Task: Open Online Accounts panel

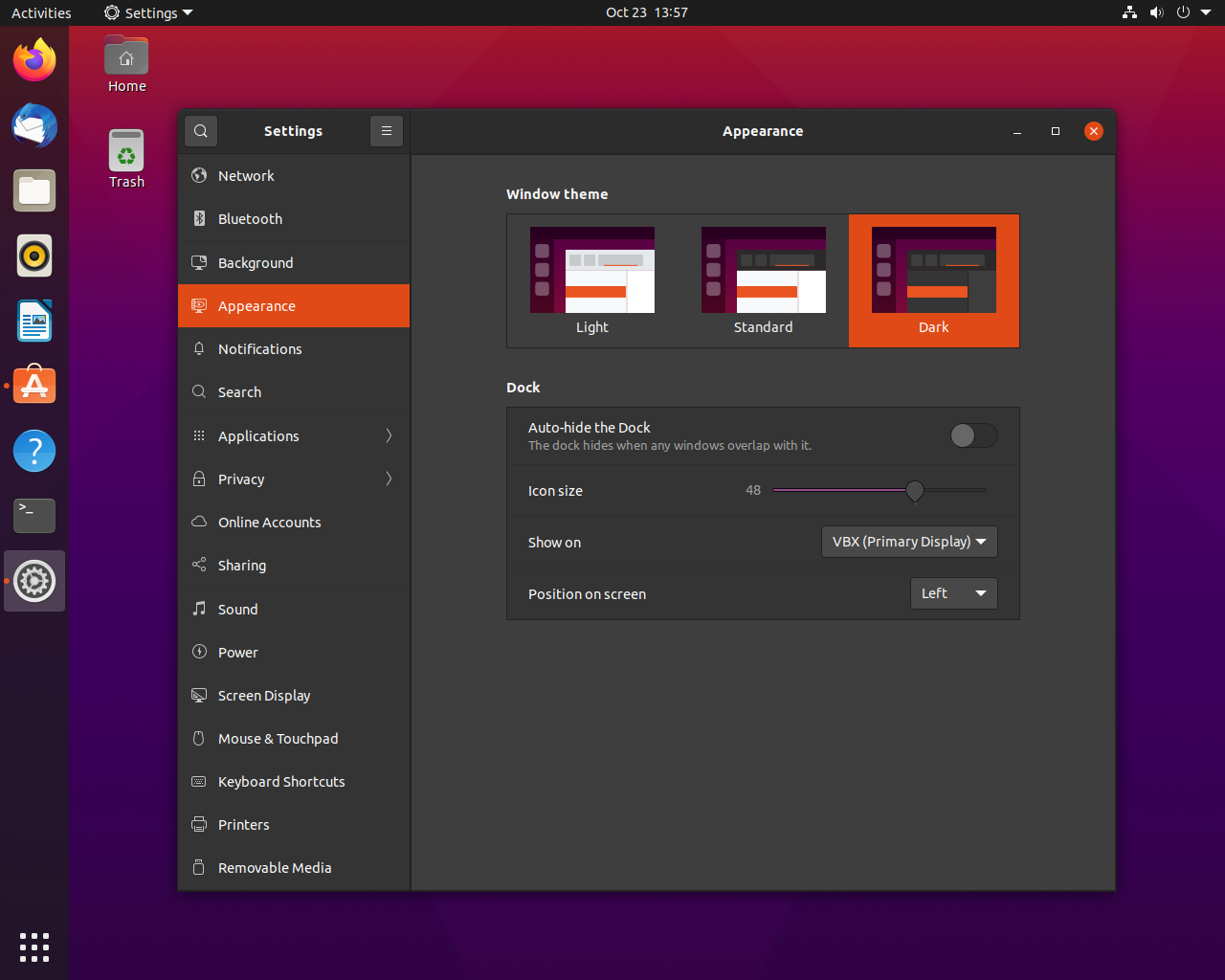Action: (294, 523)
